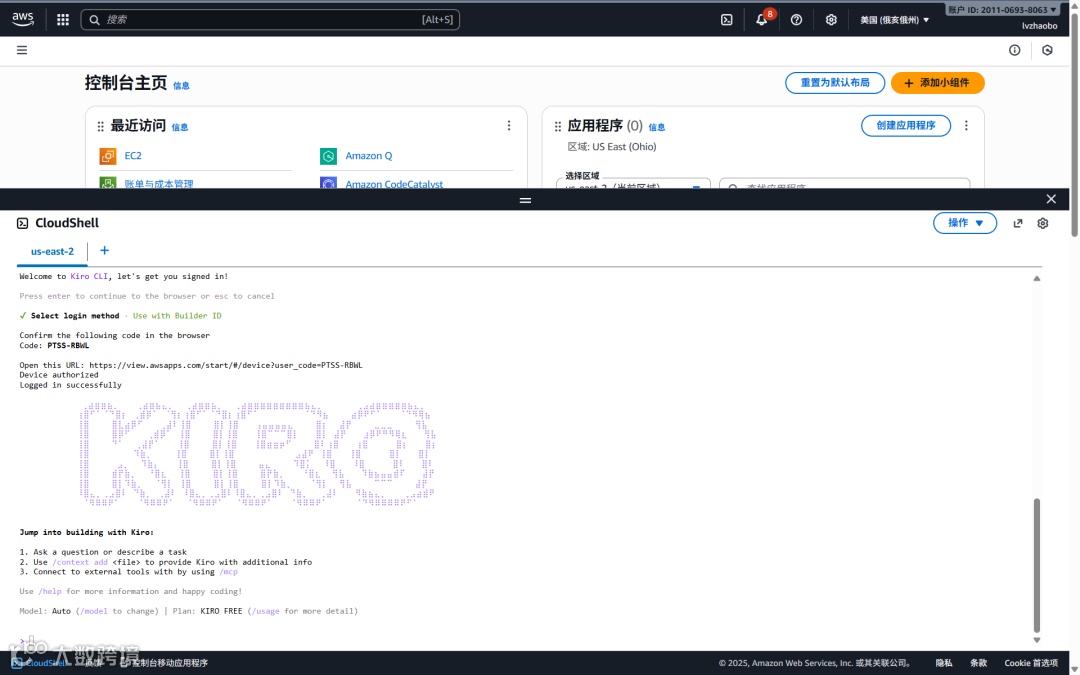Image resolution: width=1080 pixels, height=675 pixels.
Task: Grab the 应用程序 widget drag handle
Action: coord(558,127)
